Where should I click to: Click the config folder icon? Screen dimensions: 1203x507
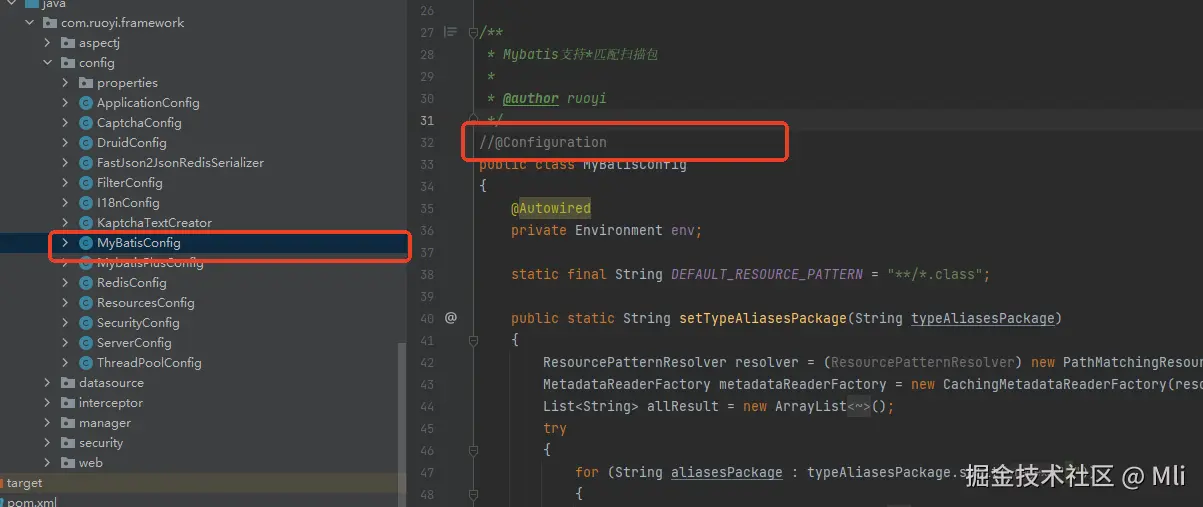(68, 62)
